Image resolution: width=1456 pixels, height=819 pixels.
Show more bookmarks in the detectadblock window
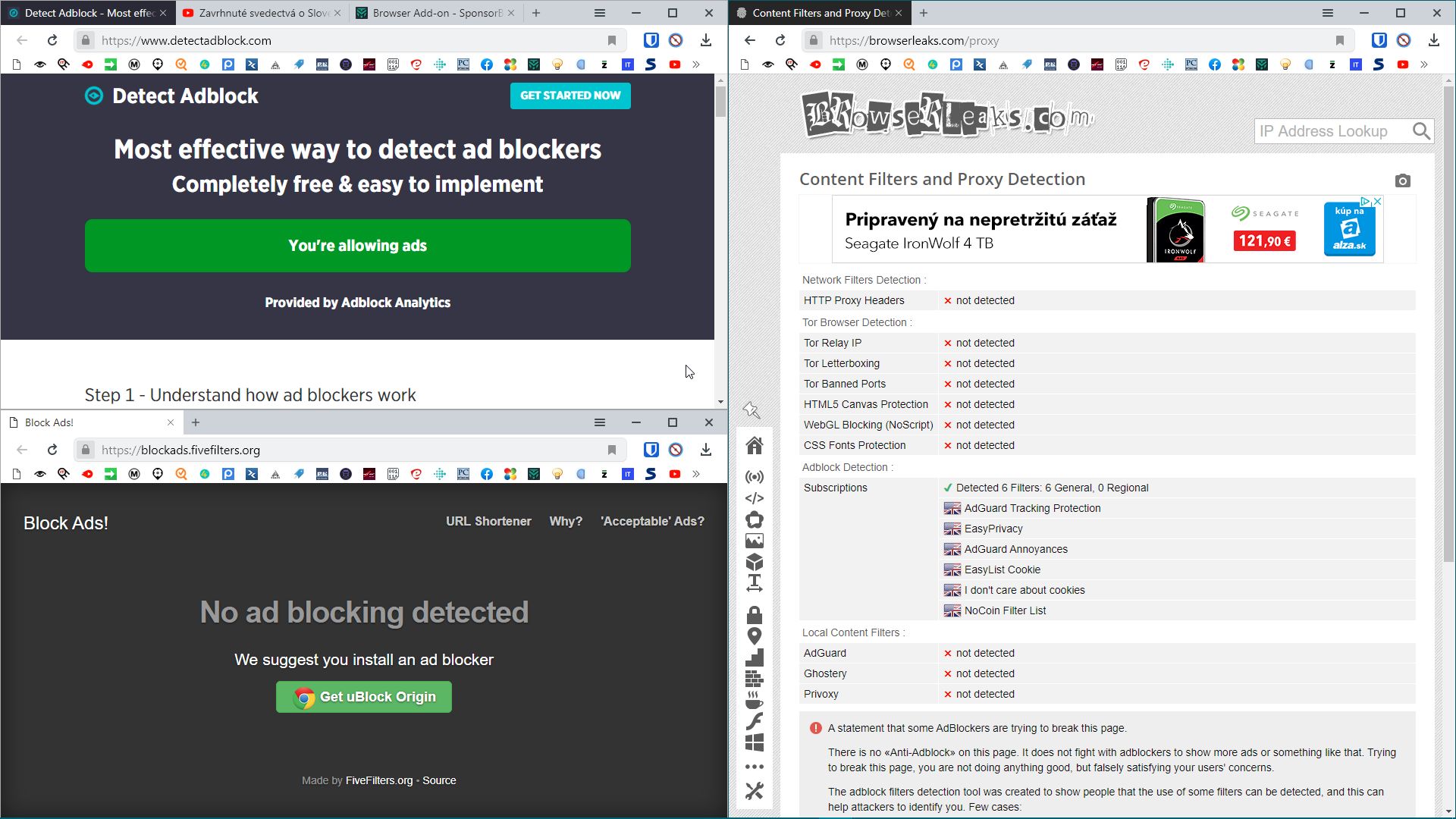tap(696, 64)
